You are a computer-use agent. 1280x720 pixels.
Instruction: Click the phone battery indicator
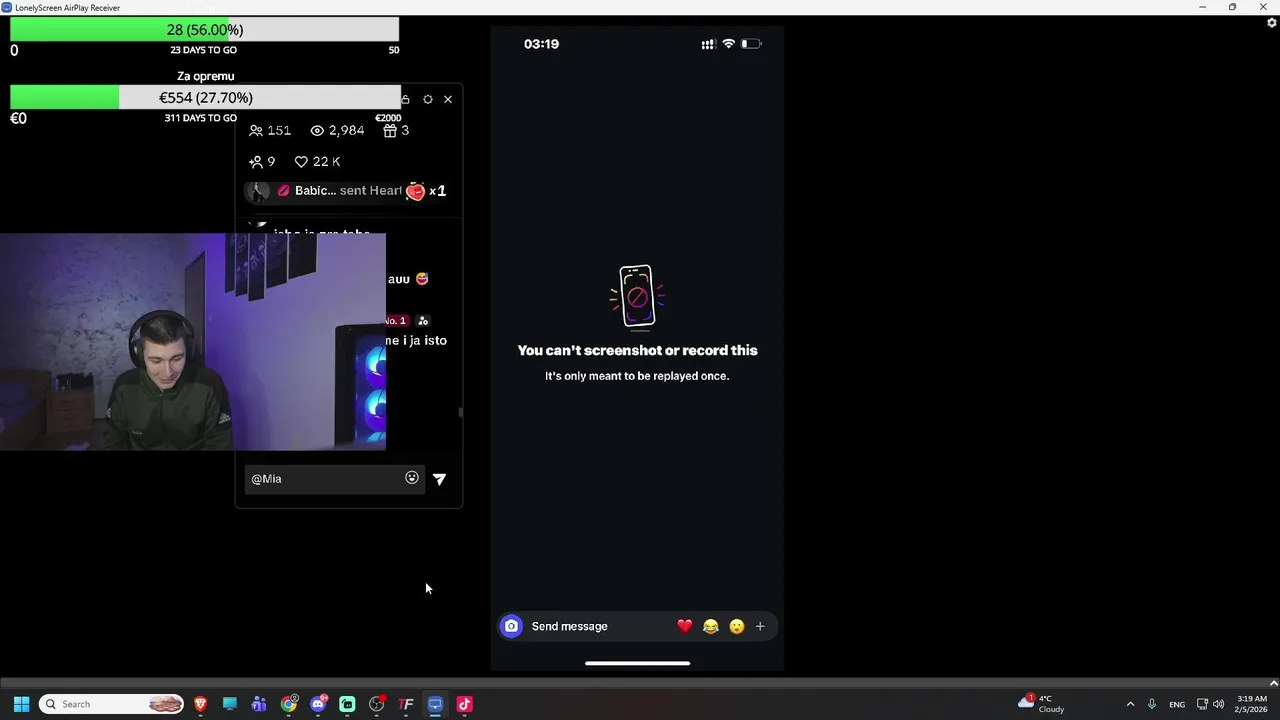point(751,44)
